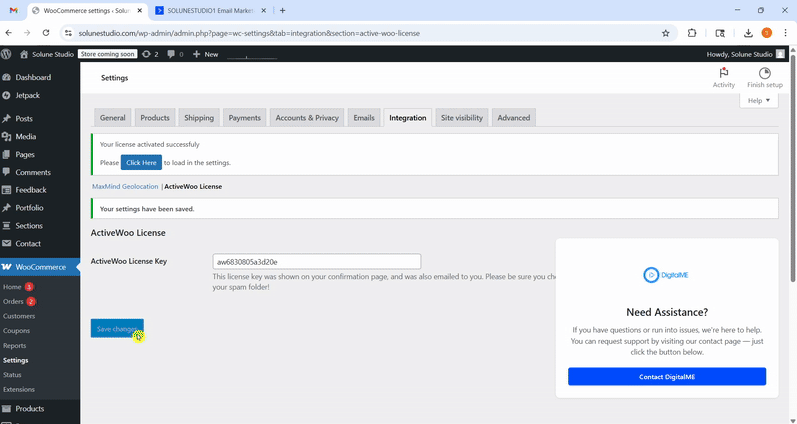Select the Integration tab
The image size is (797, 424).
[408, 117]
